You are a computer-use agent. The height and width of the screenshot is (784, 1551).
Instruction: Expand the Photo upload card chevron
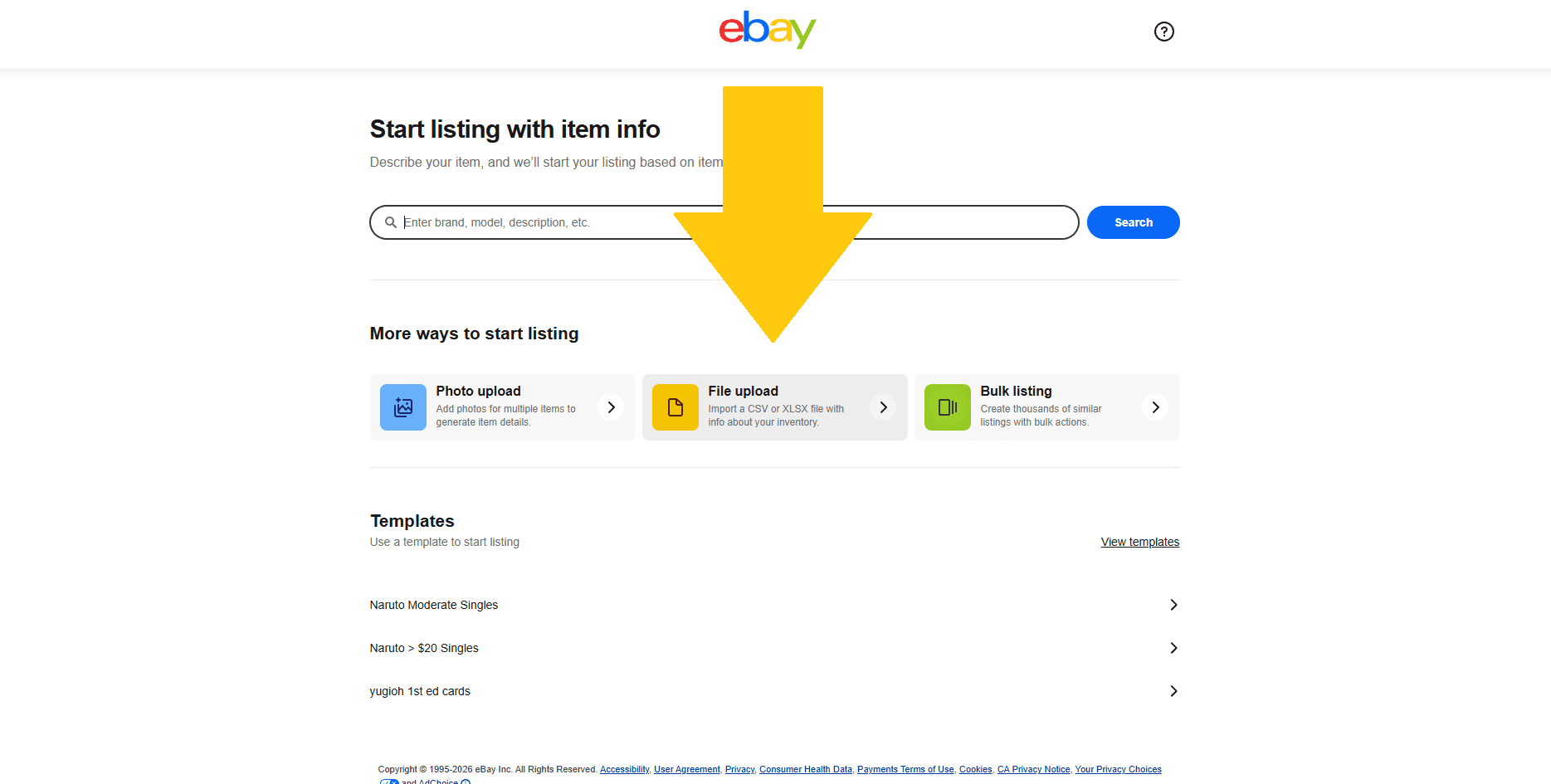coord(611,407)
